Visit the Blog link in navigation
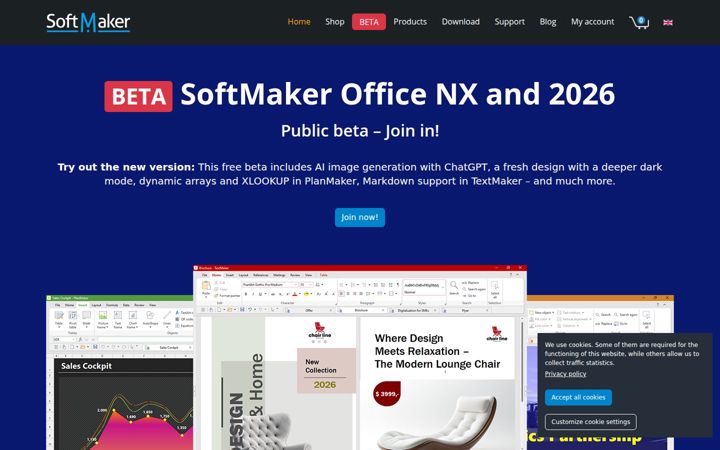The width and height of the screenshot is (720, 450). (548, 22)
